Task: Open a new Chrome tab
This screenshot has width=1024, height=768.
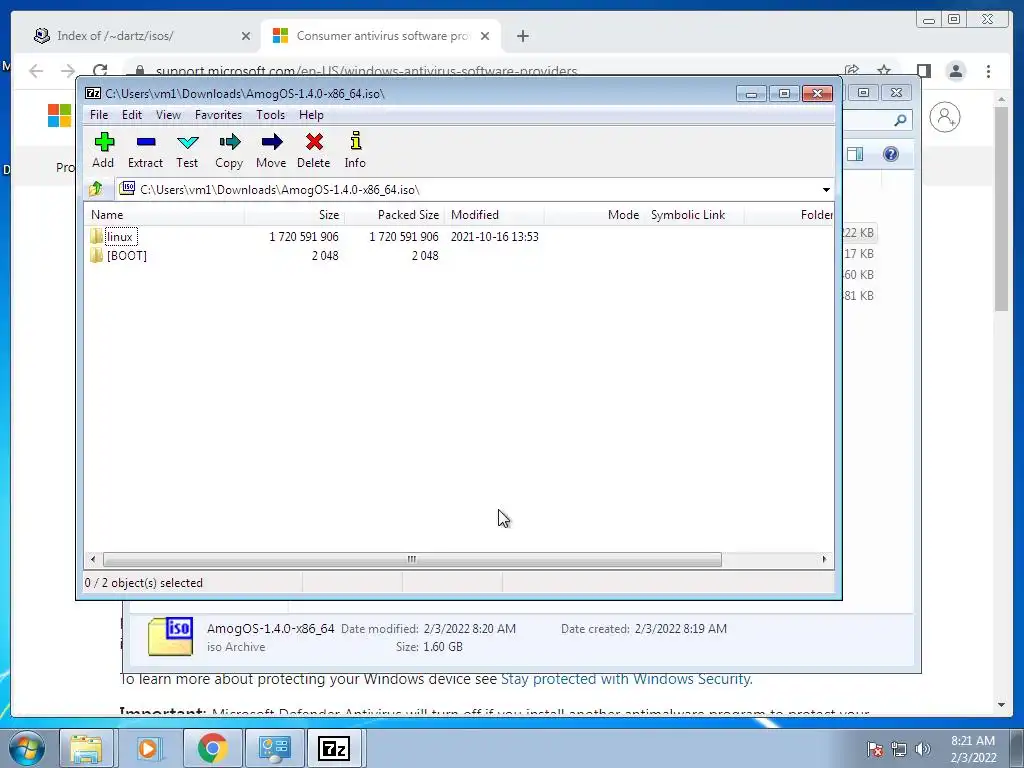Action: point(522,36)
